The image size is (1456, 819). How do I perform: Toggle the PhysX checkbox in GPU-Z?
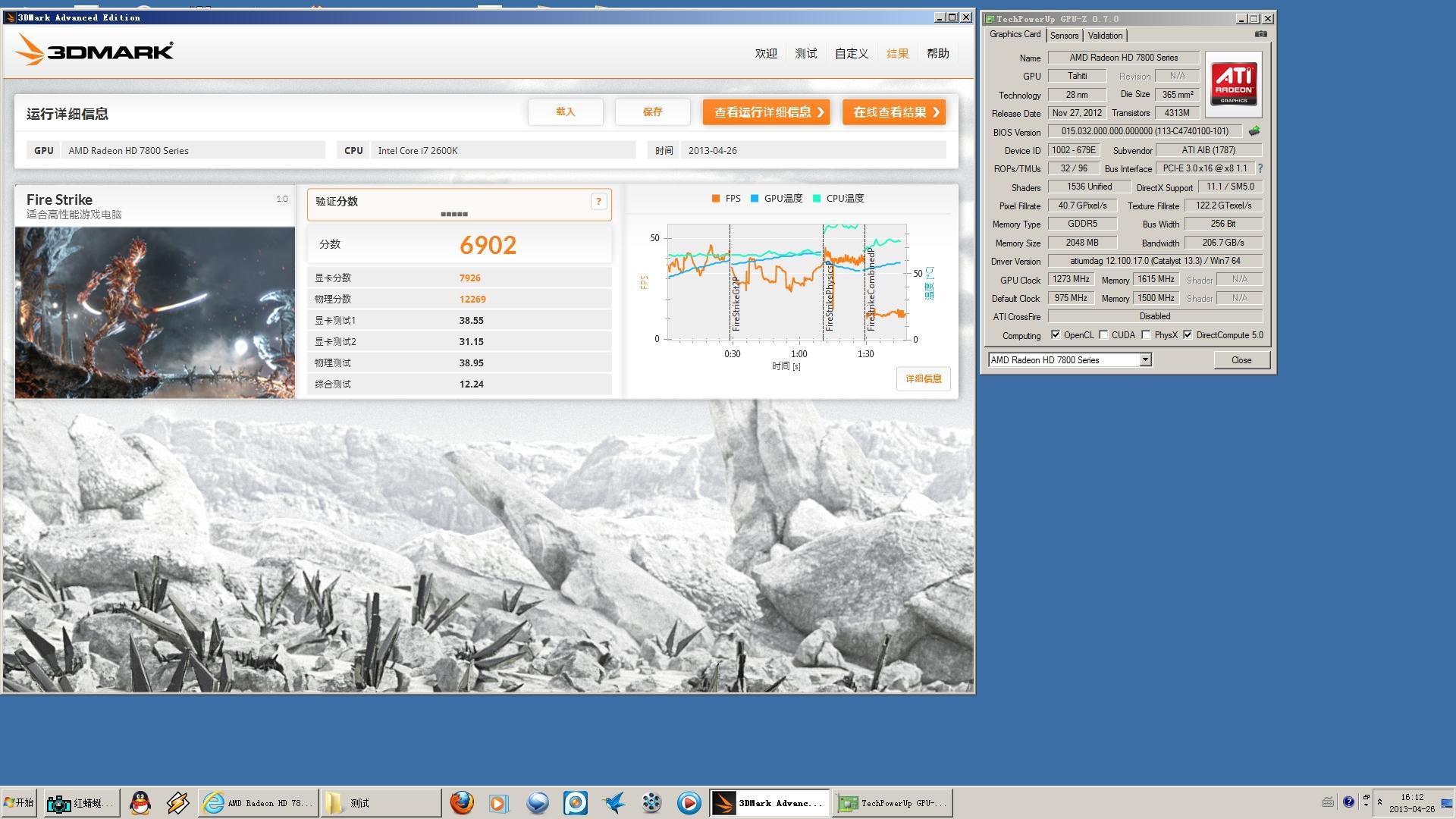pos(1146,334)
